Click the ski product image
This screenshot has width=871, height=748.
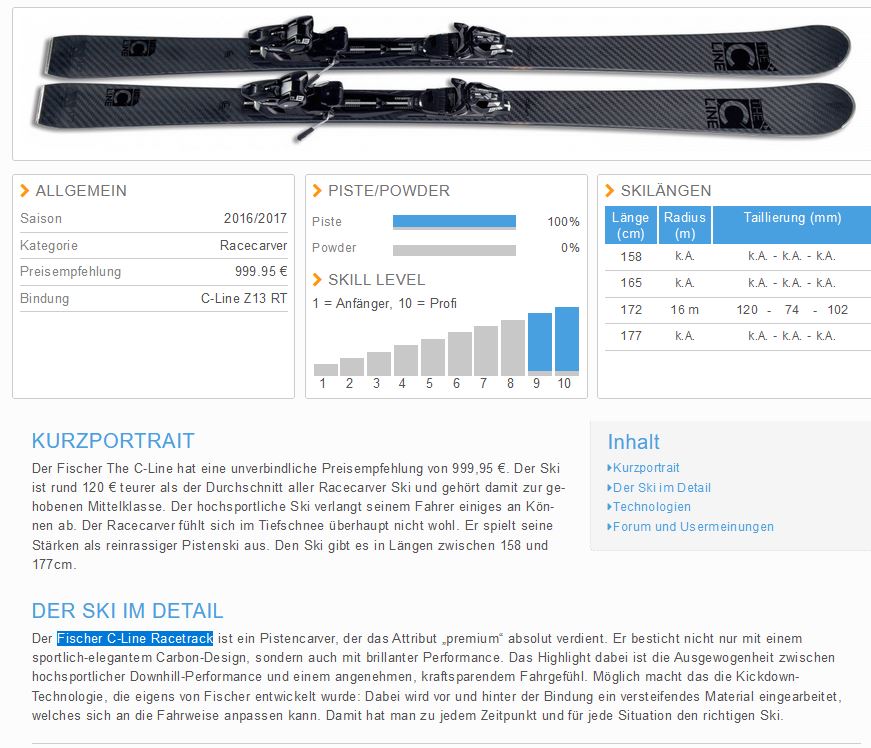tap(443, 78)
